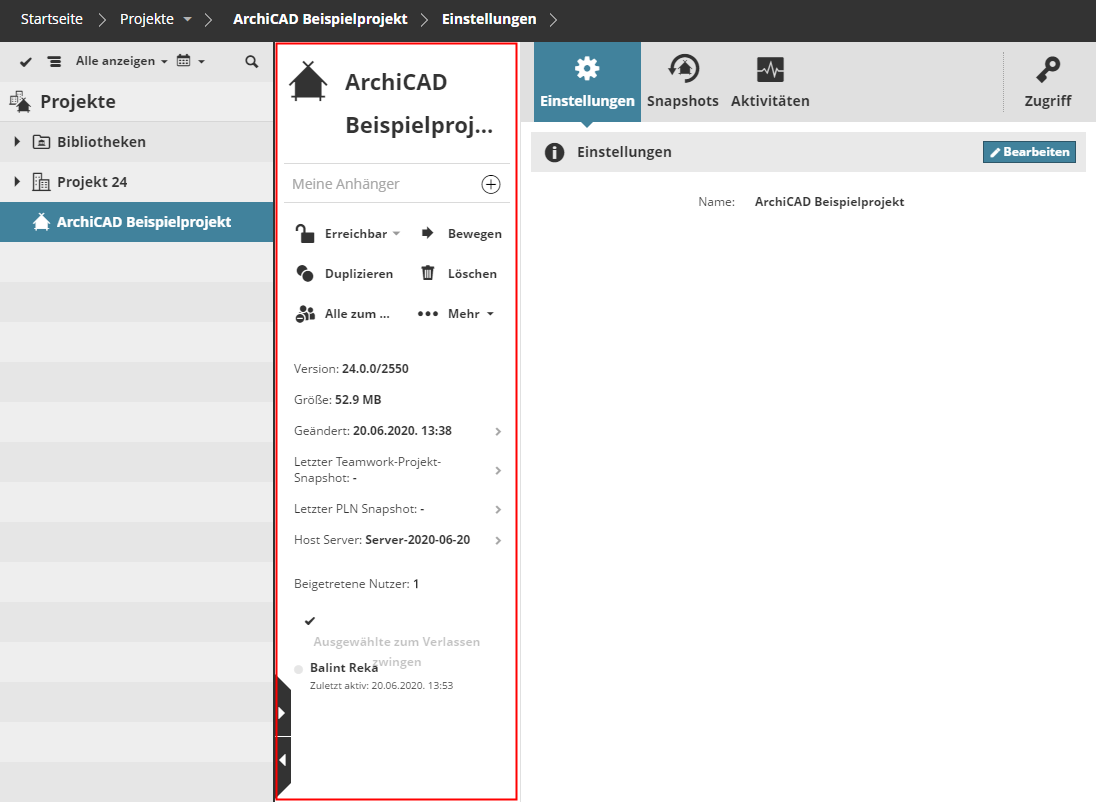Click the user name Balint Reka
Viewport: 1096px width, 802px height.
click(344, 668)
